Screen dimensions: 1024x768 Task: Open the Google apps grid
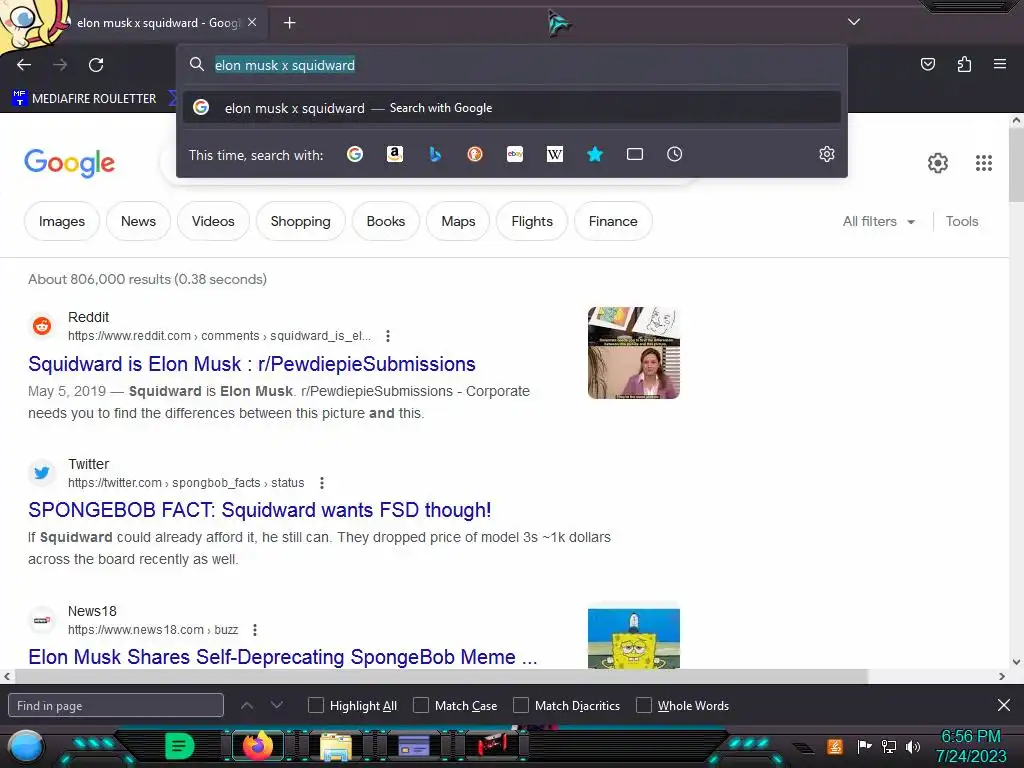984,163
